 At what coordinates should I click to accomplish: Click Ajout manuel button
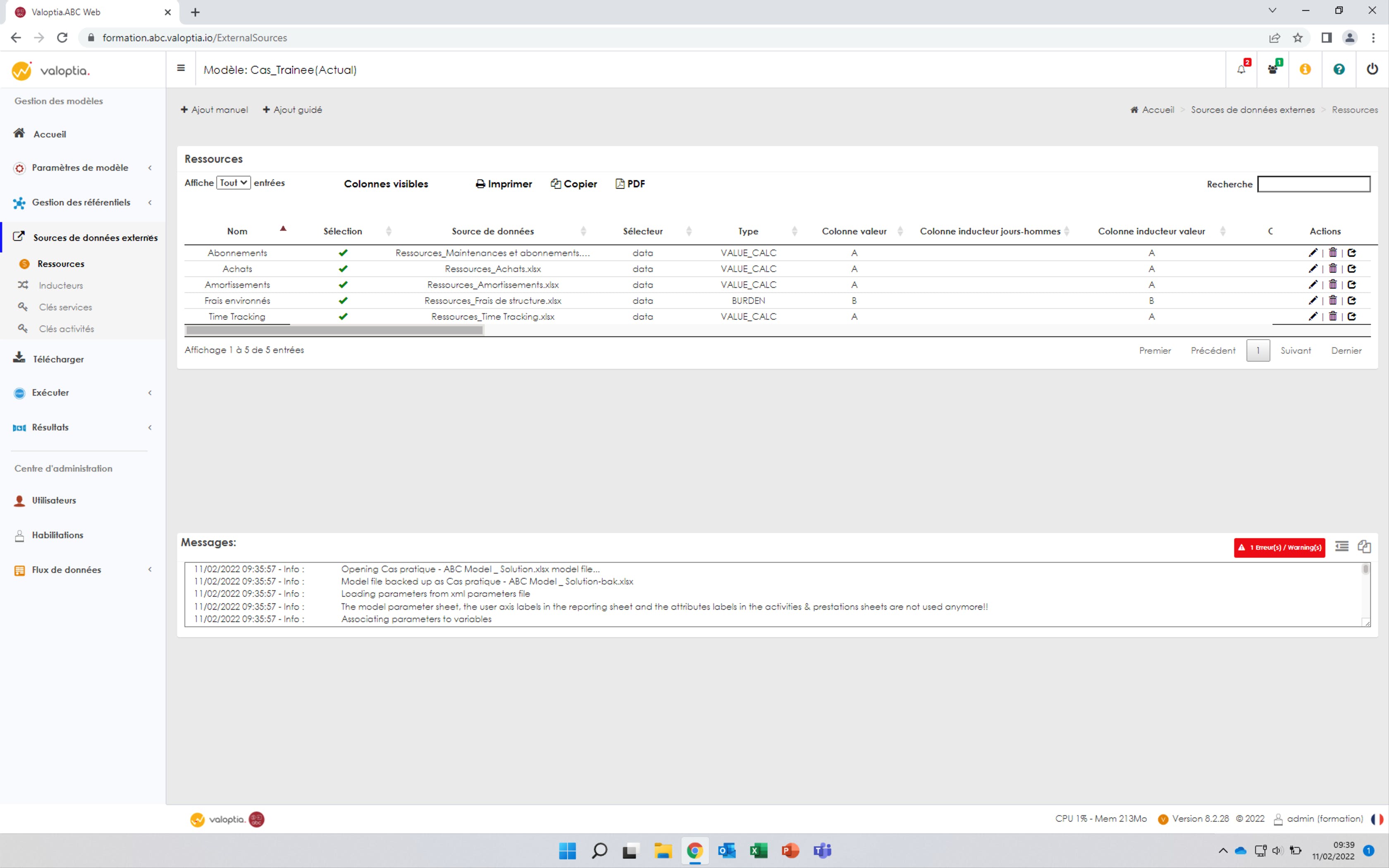click(214, 110)
